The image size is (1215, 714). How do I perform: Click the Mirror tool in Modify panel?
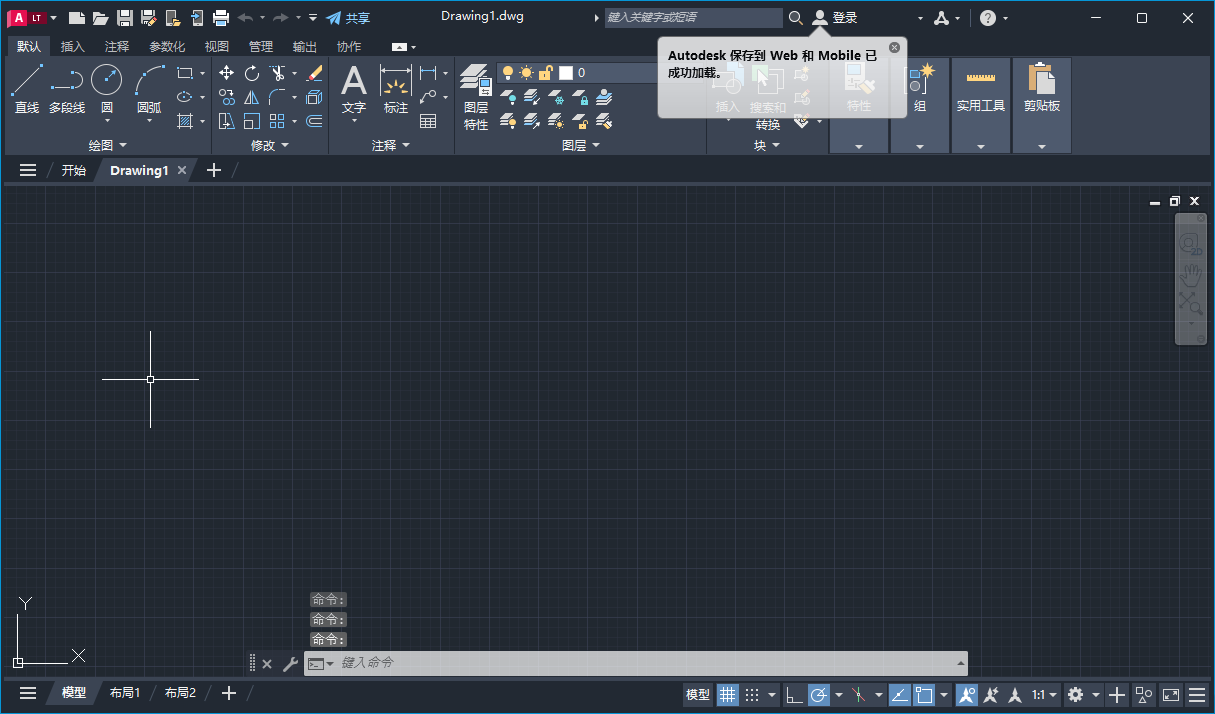(x=252, y=97)
